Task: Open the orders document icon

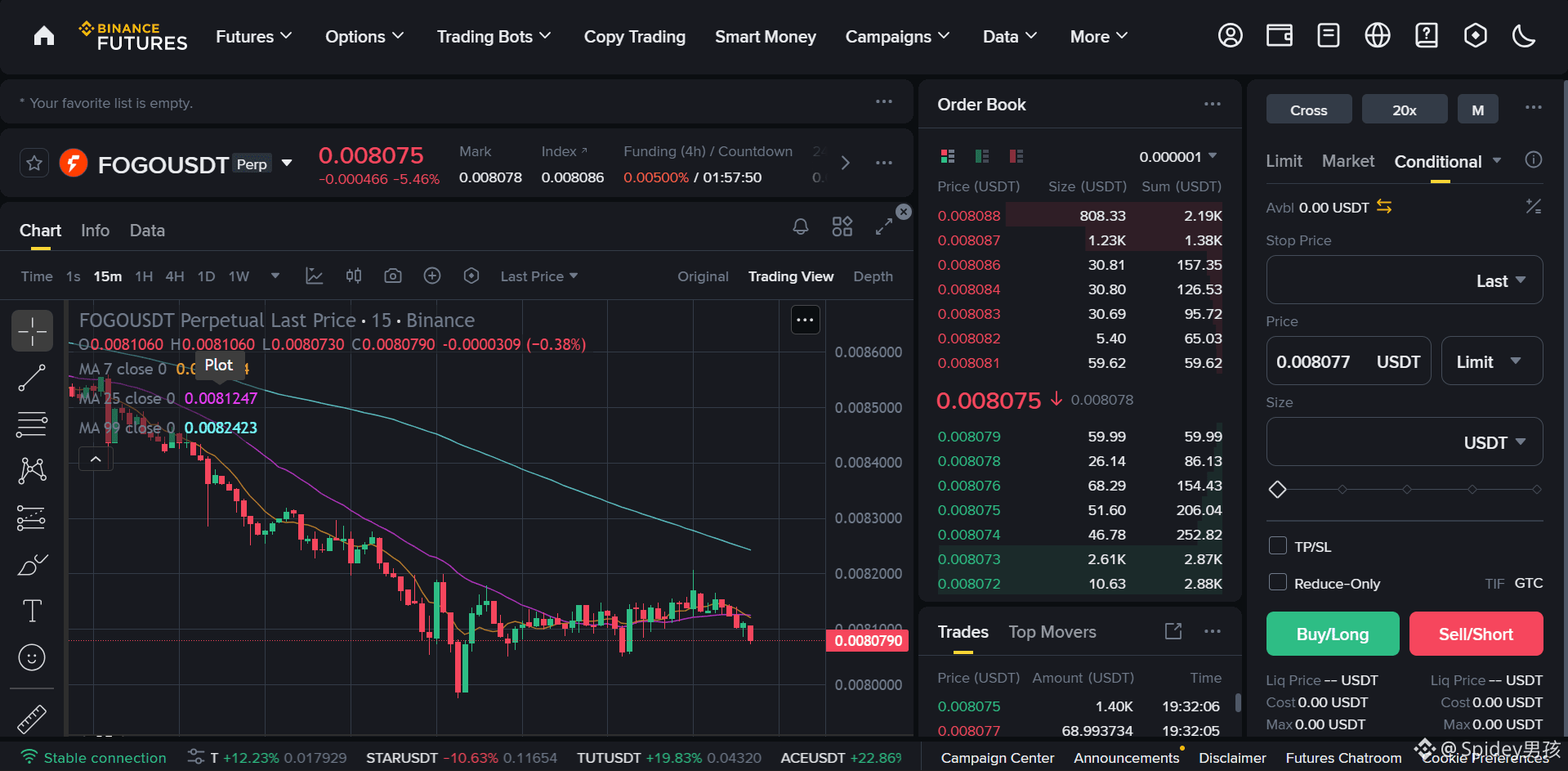Action: pos(1329,36)
